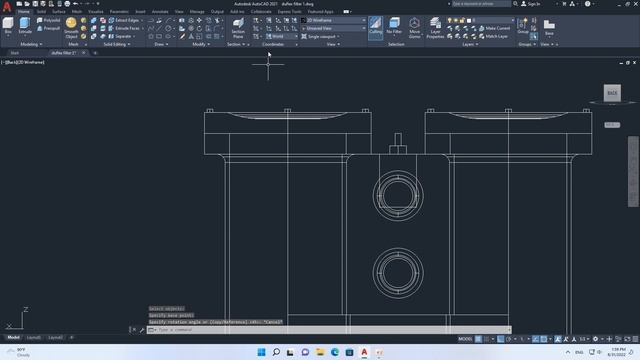Switch to the Layout1 tab
The width and height of the screenshot is (640, 360).
click(x=33, y=338)
